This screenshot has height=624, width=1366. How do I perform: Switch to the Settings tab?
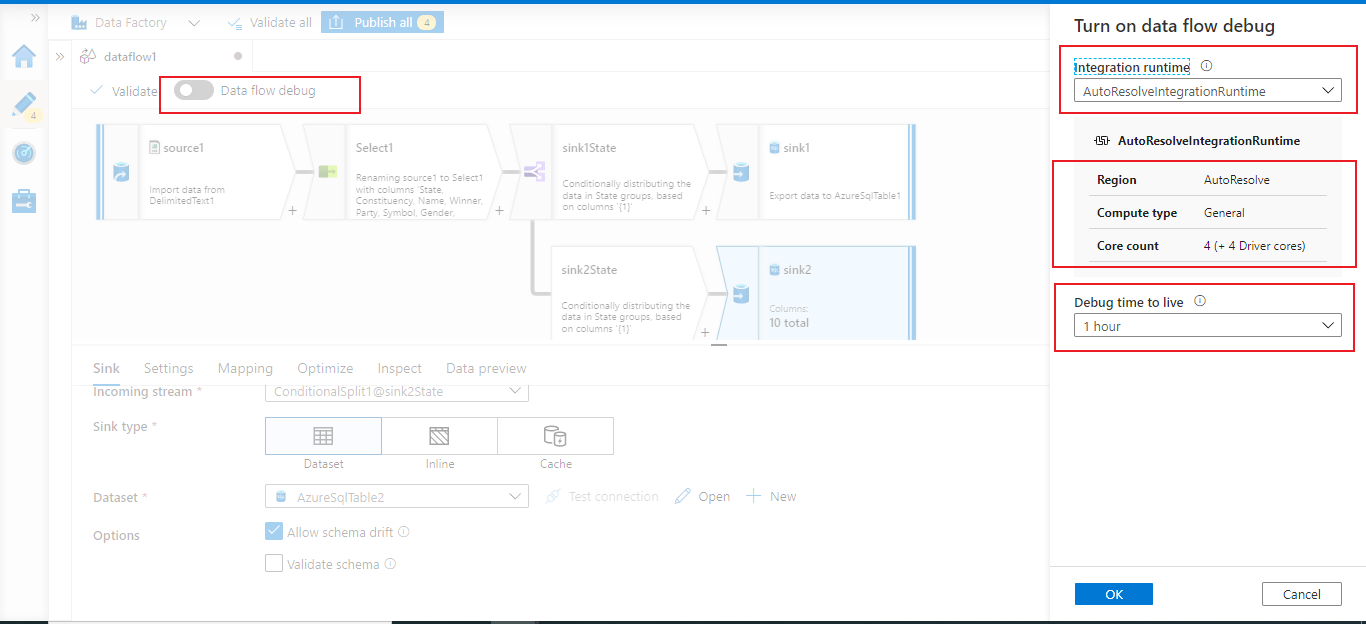(x=168, y=368)
